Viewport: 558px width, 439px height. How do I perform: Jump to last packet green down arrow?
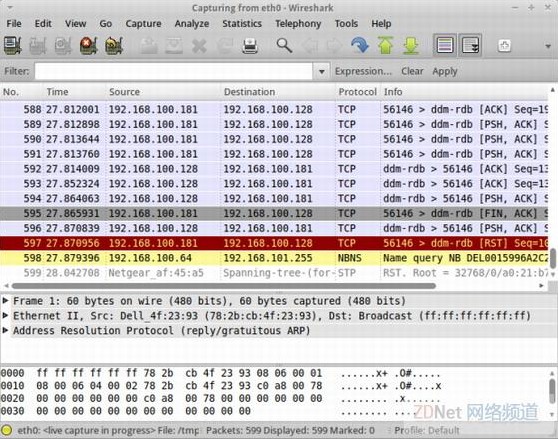pos(411,45)
